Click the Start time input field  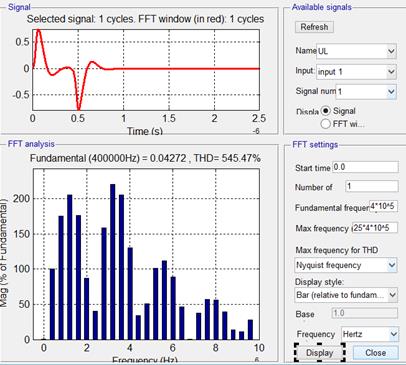tap(365, 167)
